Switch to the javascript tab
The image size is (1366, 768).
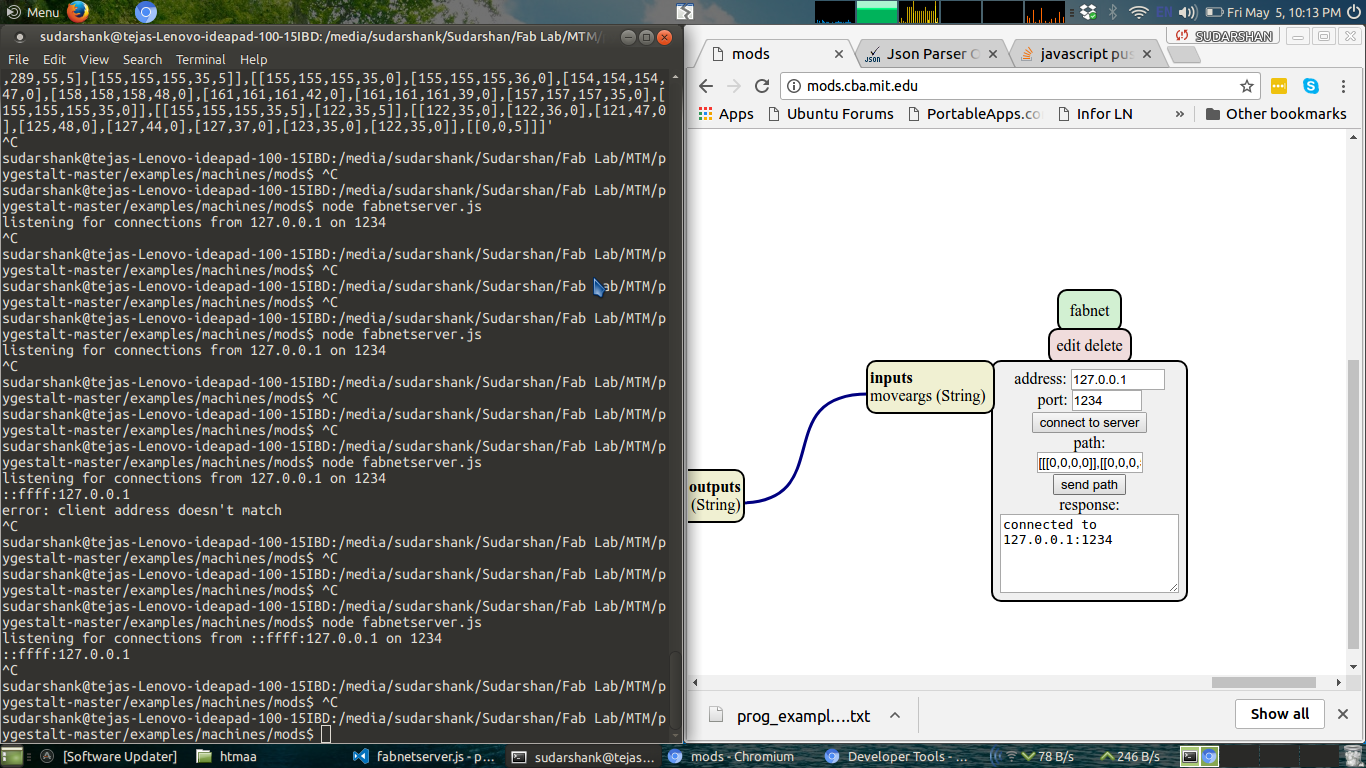click(x=1086, y=54)
